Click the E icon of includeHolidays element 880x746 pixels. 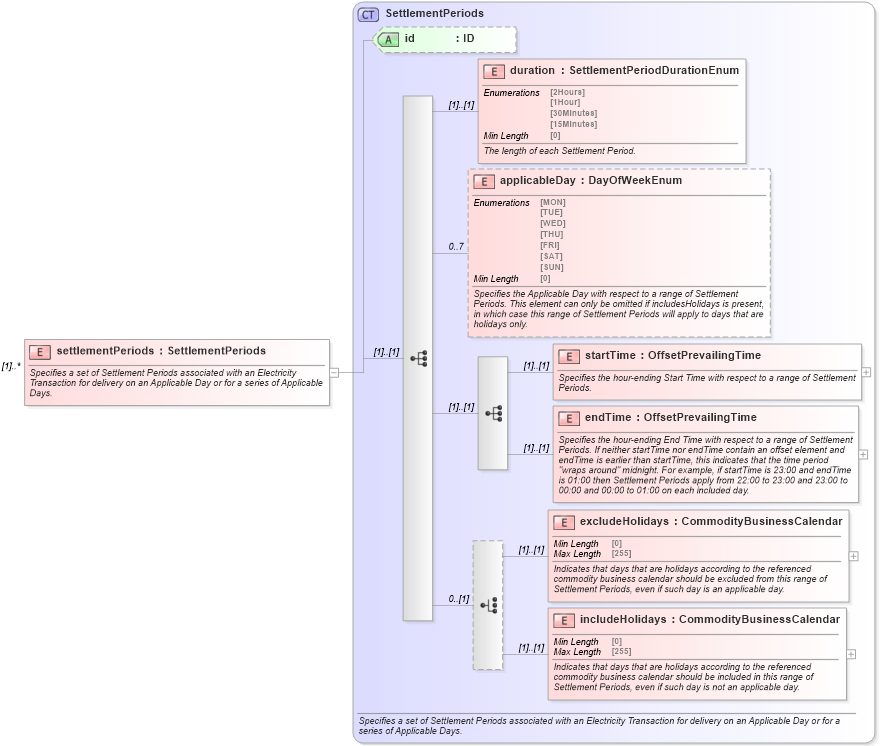564,620
